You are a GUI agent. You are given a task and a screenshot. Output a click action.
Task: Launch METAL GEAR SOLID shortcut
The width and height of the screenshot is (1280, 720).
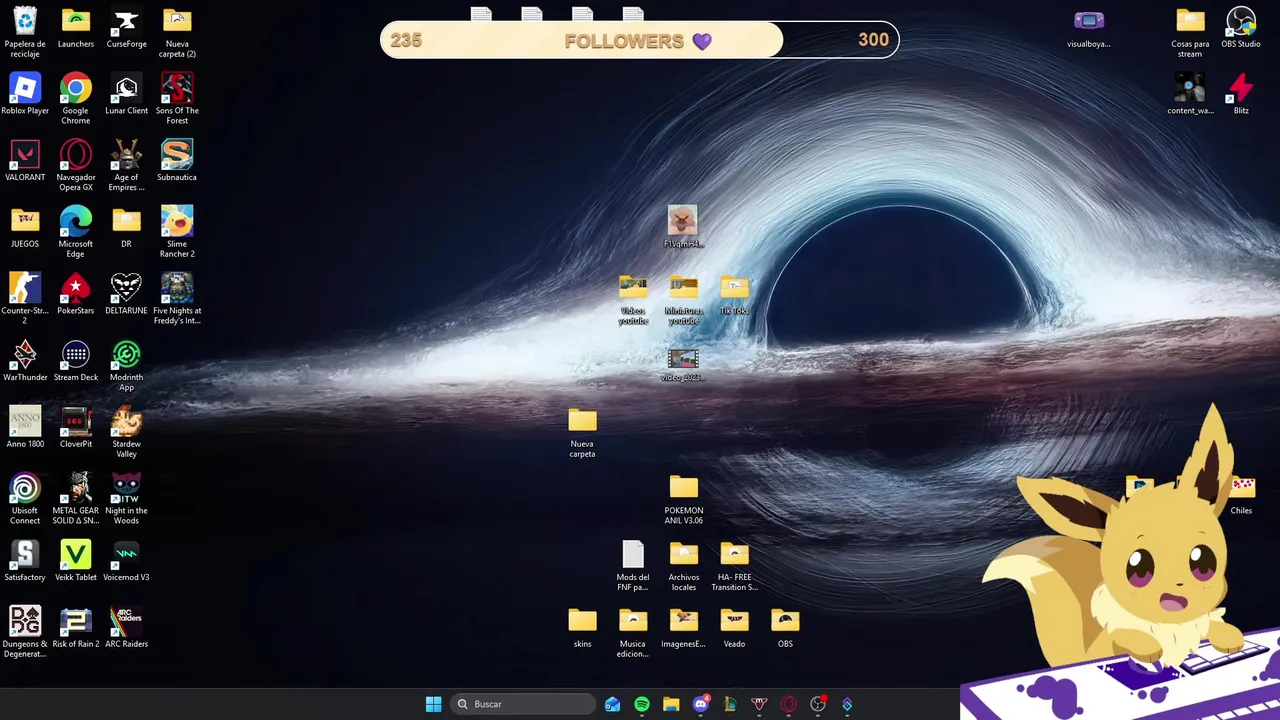pyautogui.click(x=76, y=488)
